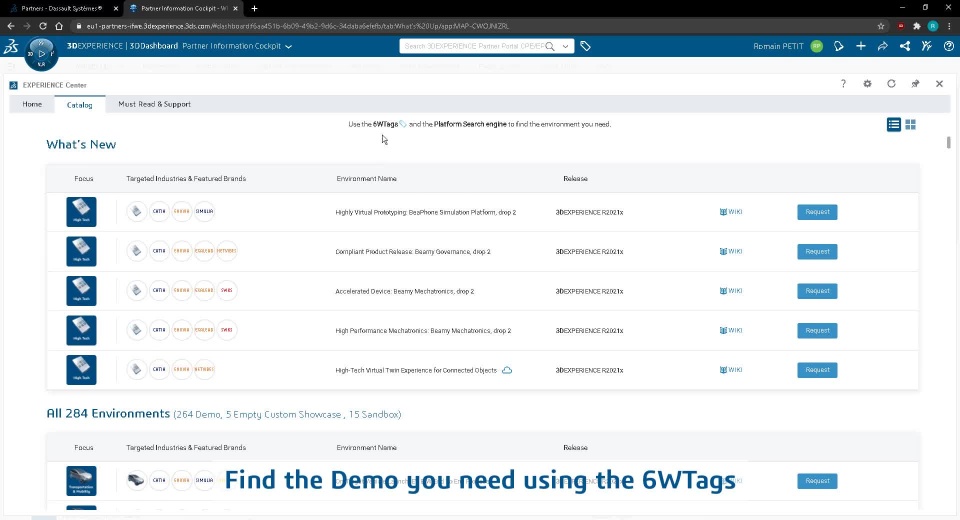Viewport: 960px width, 520px height.
Task: Click the plus add icon in the top bar
Action: 861,46
